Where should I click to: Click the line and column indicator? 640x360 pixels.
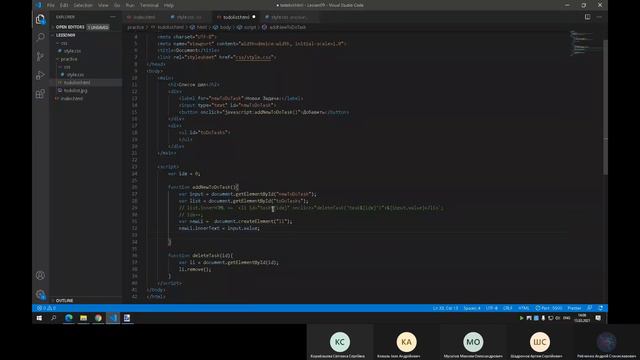(x=445, y=308)
